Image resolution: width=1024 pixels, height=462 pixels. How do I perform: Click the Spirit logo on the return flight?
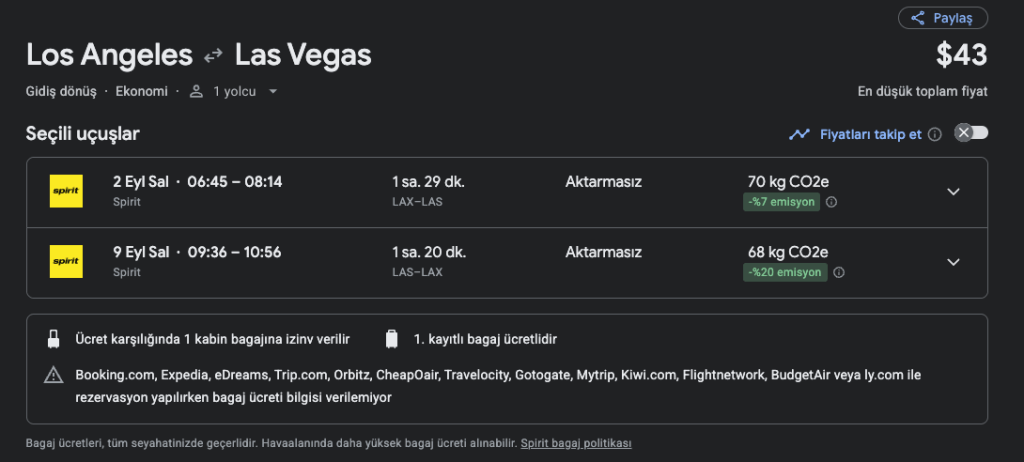[x=66, y=261]
